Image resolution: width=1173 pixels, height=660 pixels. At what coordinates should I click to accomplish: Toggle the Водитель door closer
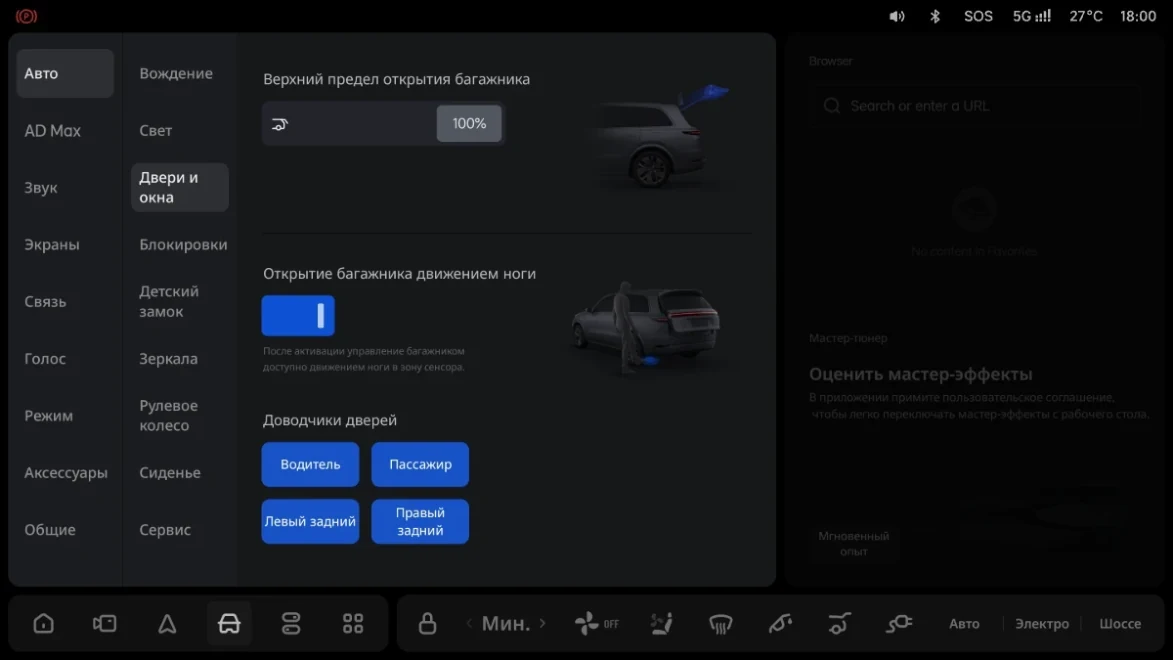(310, 465)
